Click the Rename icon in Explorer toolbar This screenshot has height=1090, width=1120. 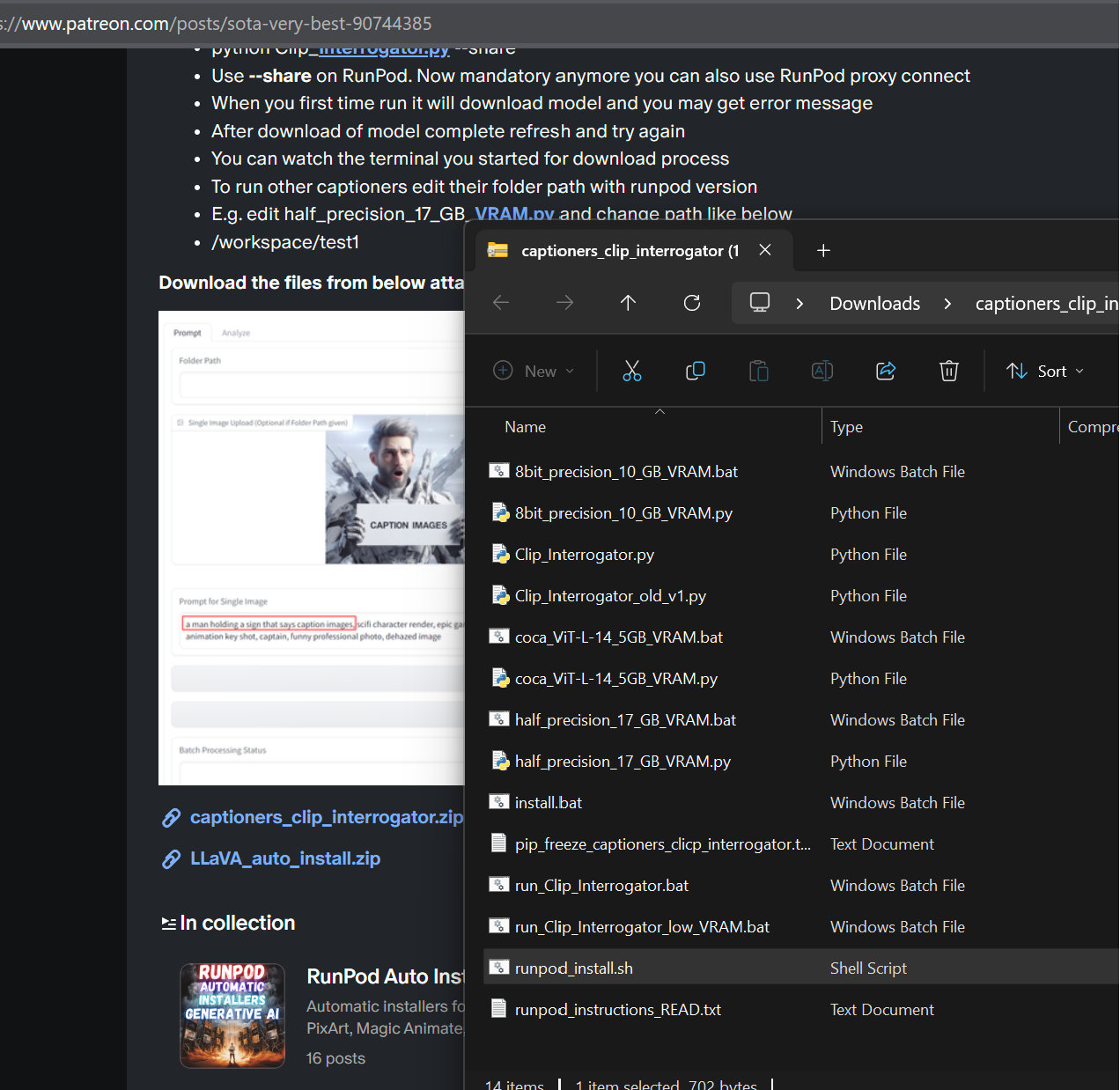(x=822, y=371)
